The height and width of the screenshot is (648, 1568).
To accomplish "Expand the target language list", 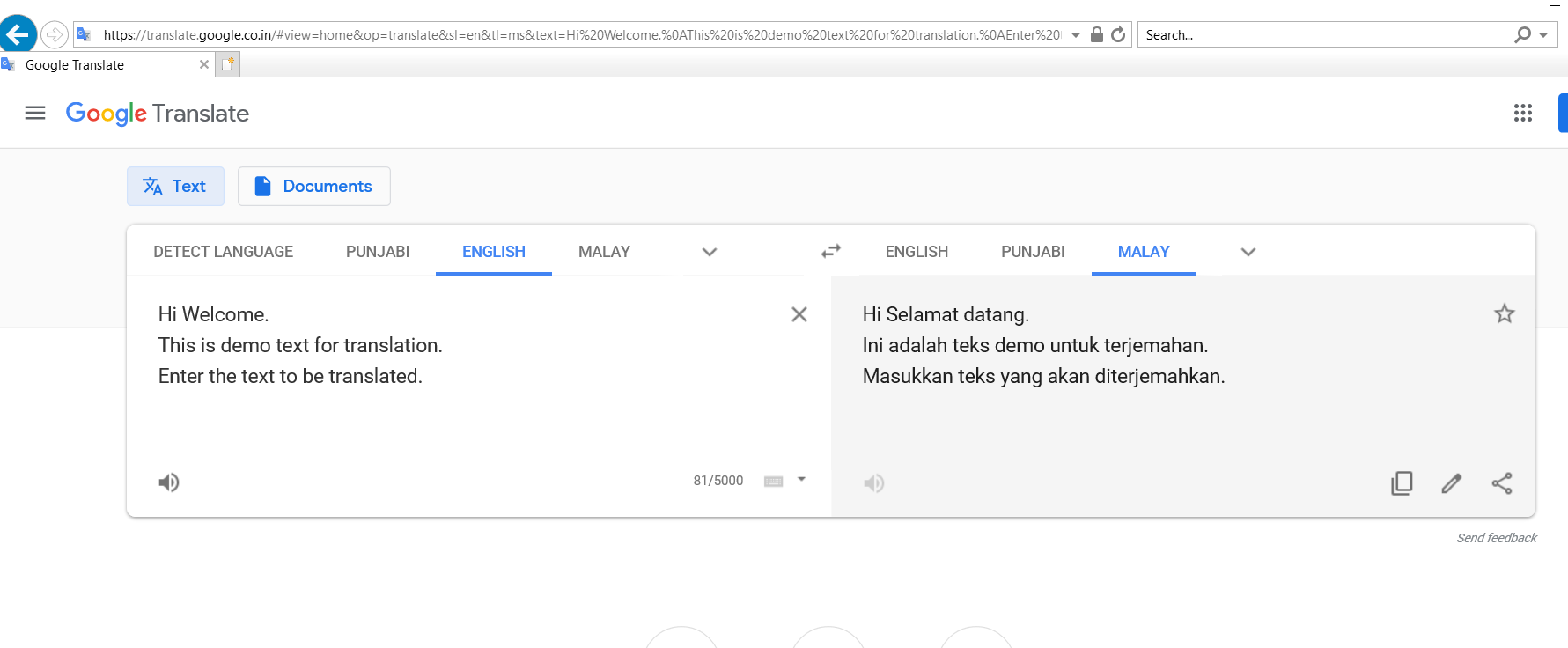I will tap(1248, 252).
